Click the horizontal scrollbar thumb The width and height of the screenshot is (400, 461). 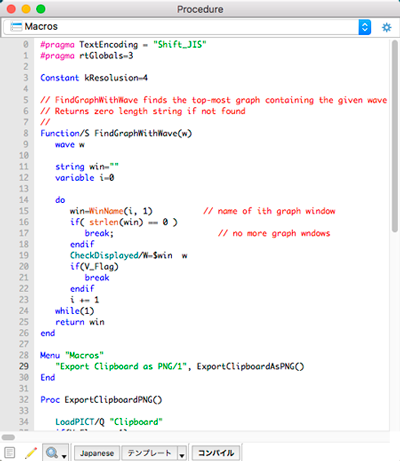pyautogui.click(x=8, y=437)
